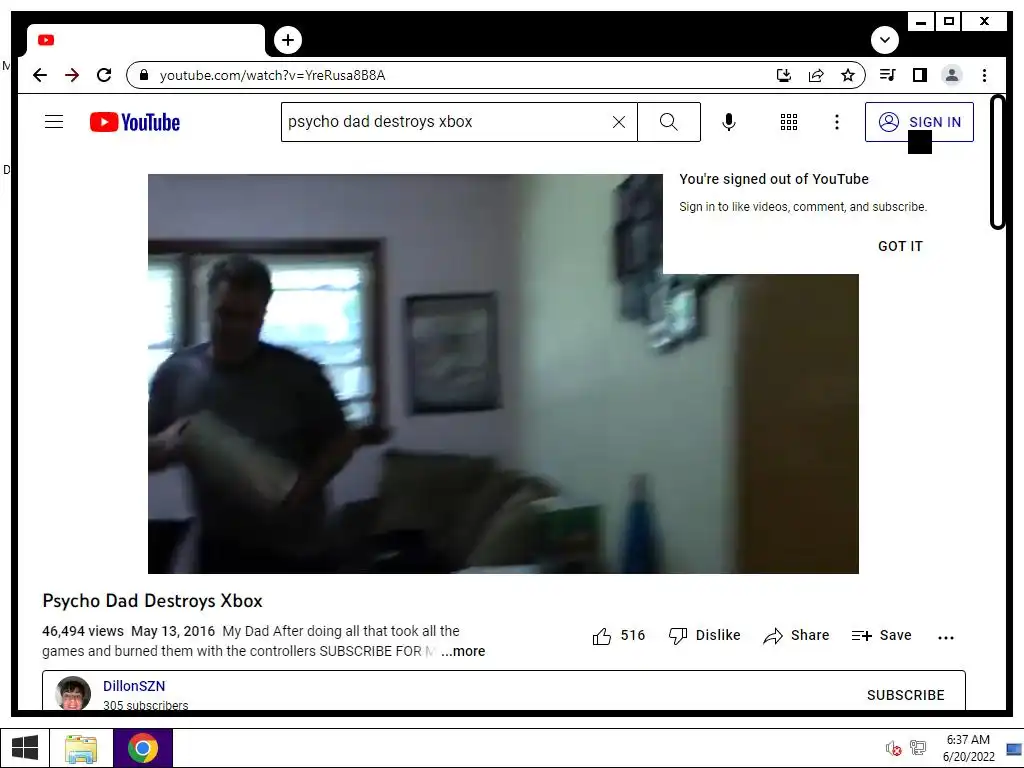Submit search with magnifying glass button

tap(669, 121)
